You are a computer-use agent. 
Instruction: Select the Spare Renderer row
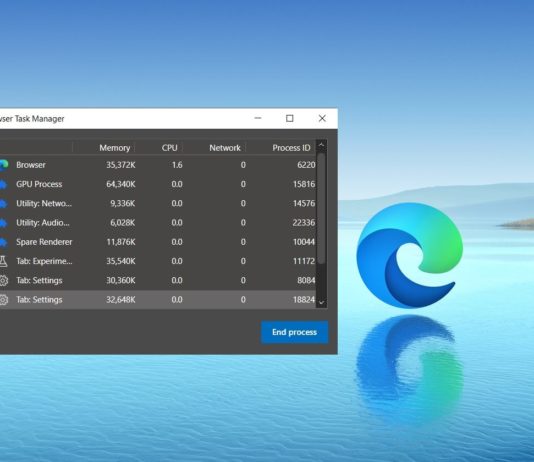click(158, 242)
